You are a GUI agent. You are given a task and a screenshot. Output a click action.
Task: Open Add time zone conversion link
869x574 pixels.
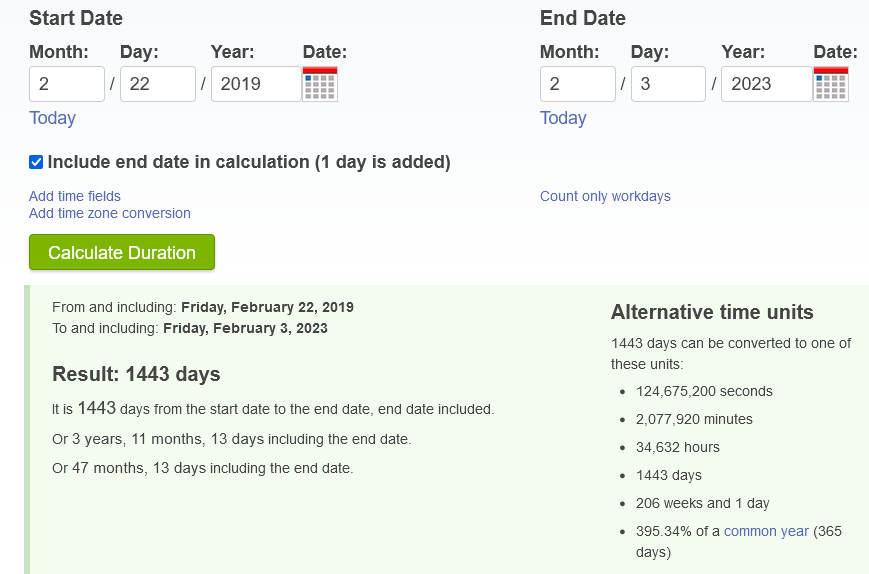coord(110,213)
